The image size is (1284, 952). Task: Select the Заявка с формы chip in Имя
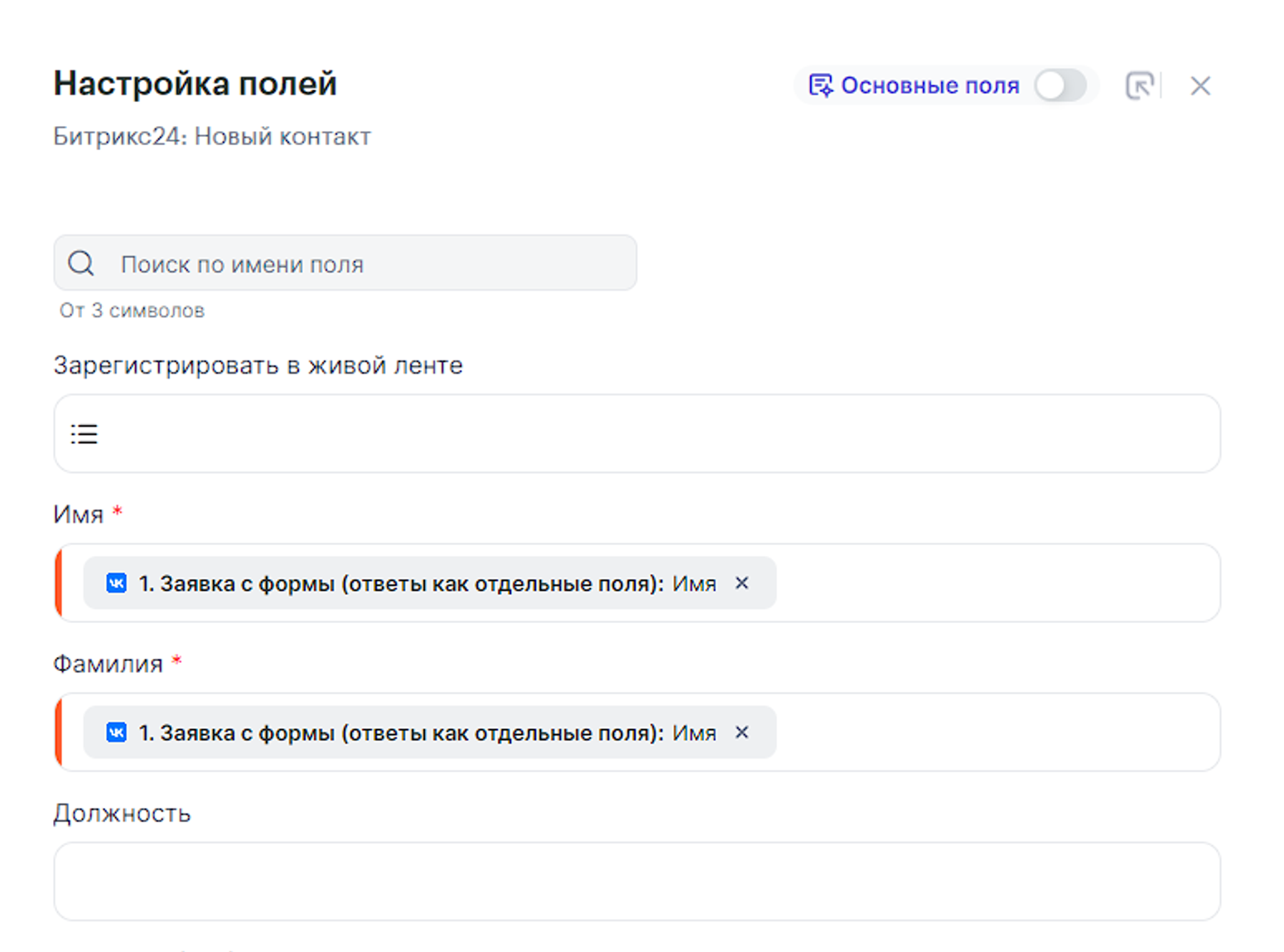point(414,583)
